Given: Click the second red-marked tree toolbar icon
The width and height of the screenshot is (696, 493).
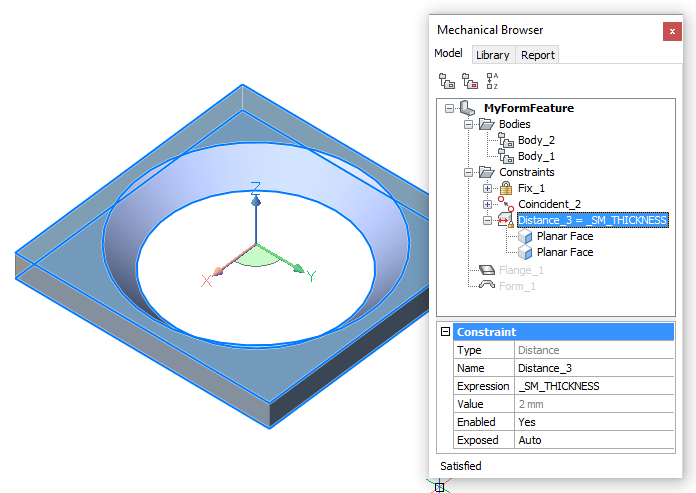Looking at the screenshot, I should [468, 81].
